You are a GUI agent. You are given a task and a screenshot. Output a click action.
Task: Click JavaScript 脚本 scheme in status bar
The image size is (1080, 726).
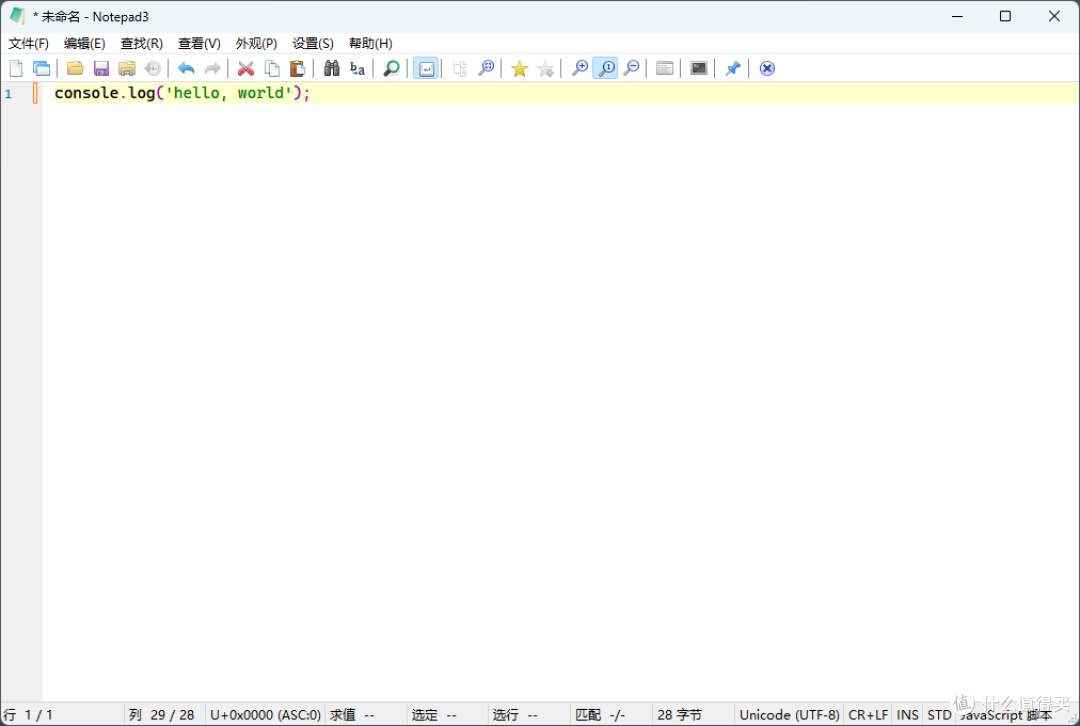coord(1006,715)
